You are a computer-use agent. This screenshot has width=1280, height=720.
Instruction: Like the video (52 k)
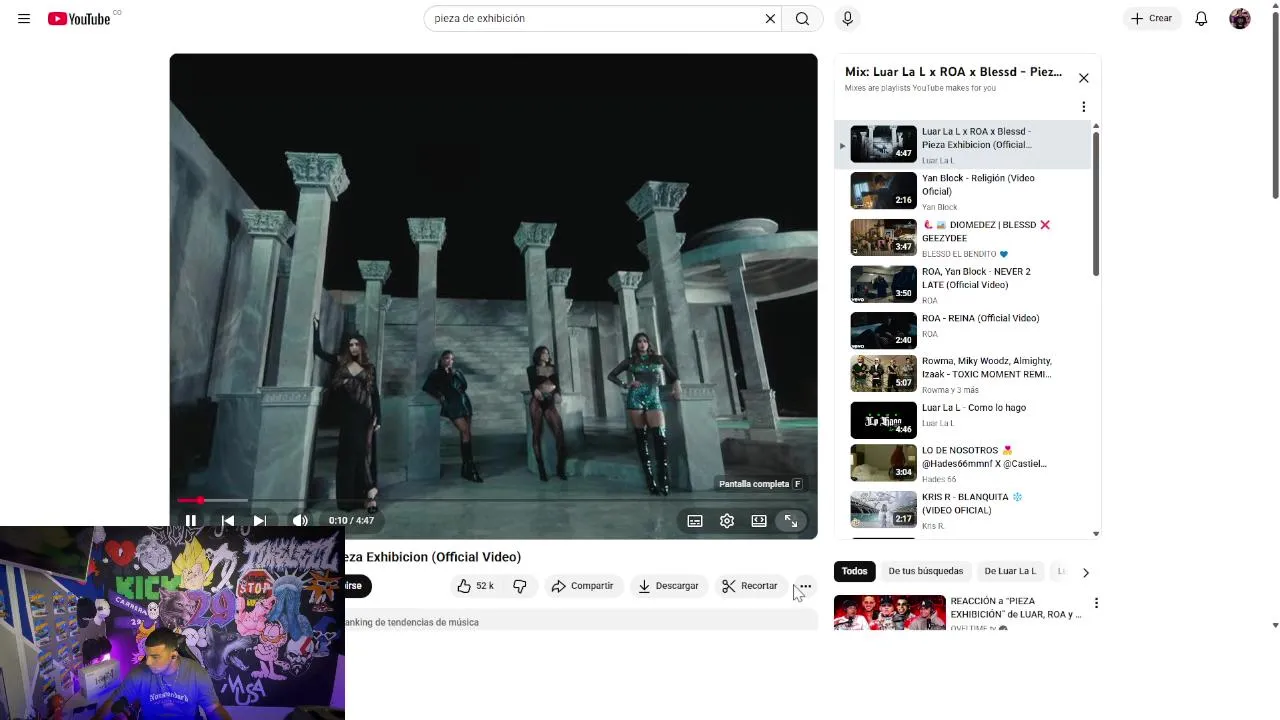[x=476, y=586]
